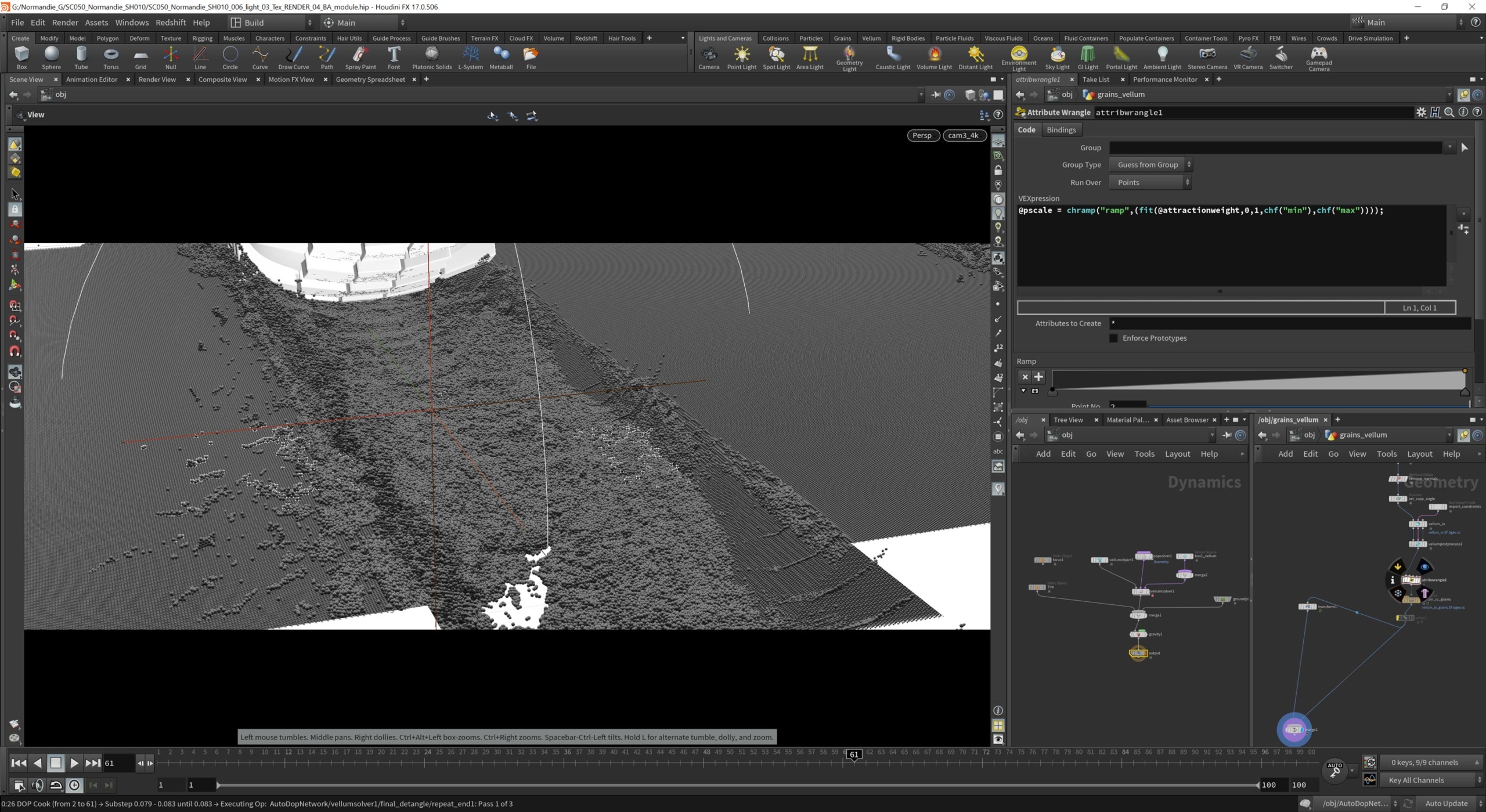Open the Build desktop dropdown

[x=271, y=23]
